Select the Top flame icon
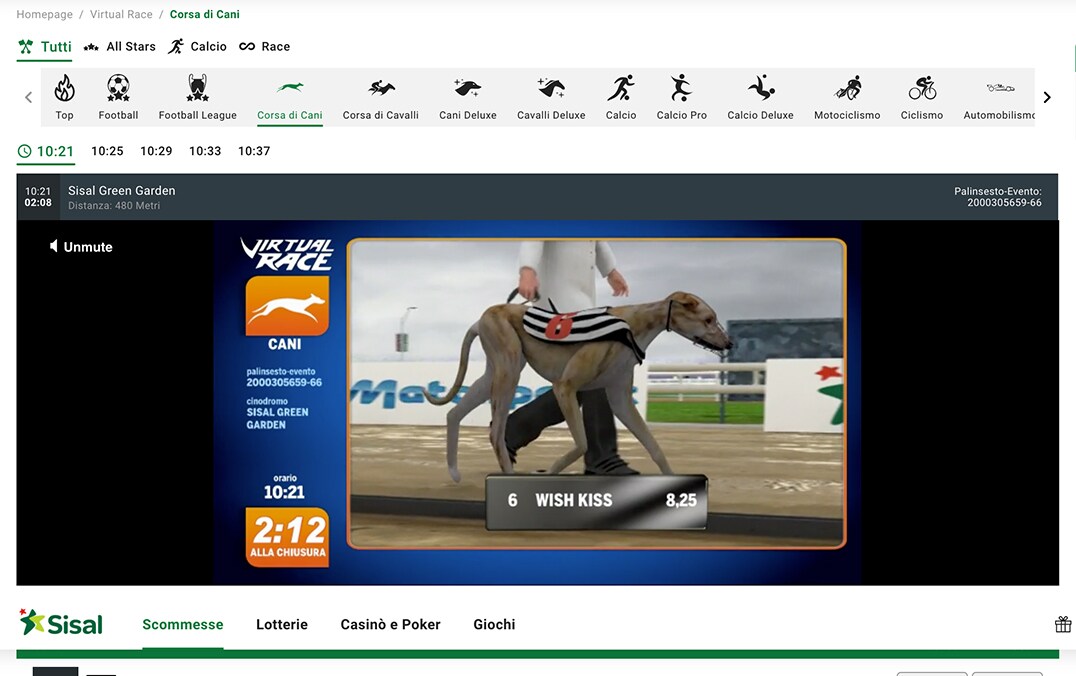The width and height of the screenshot is (1076, 676). (x=65, y=88)
